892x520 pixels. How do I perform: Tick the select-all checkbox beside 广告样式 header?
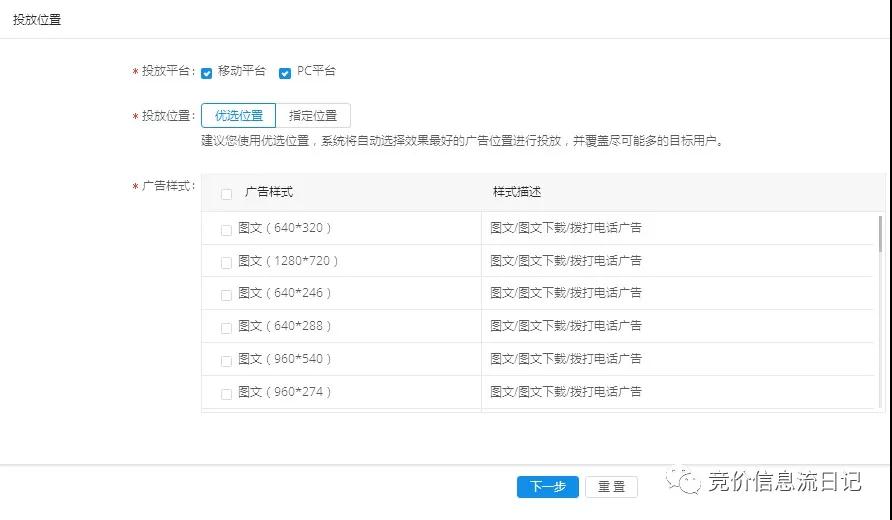click(226, 194)
